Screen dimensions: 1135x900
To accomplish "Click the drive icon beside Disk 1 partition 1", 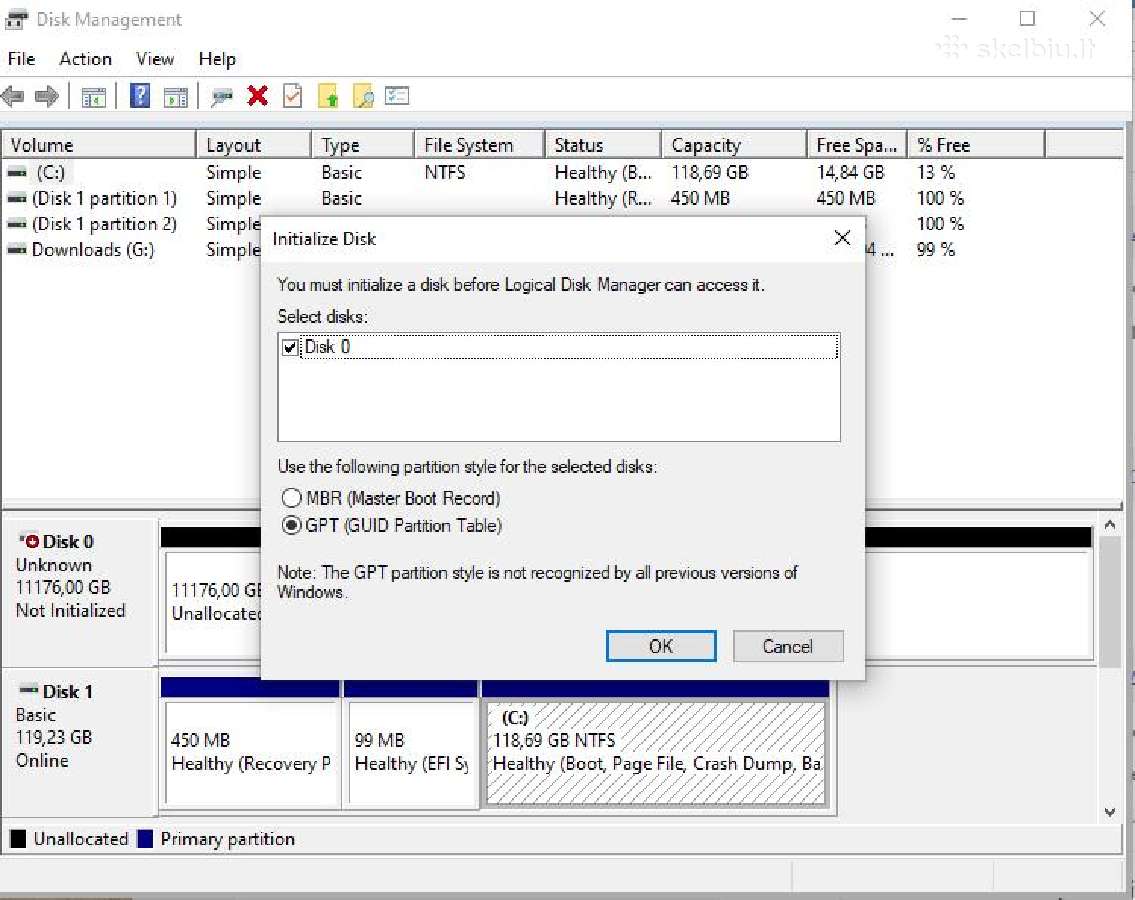I will [x=17, y=198].
